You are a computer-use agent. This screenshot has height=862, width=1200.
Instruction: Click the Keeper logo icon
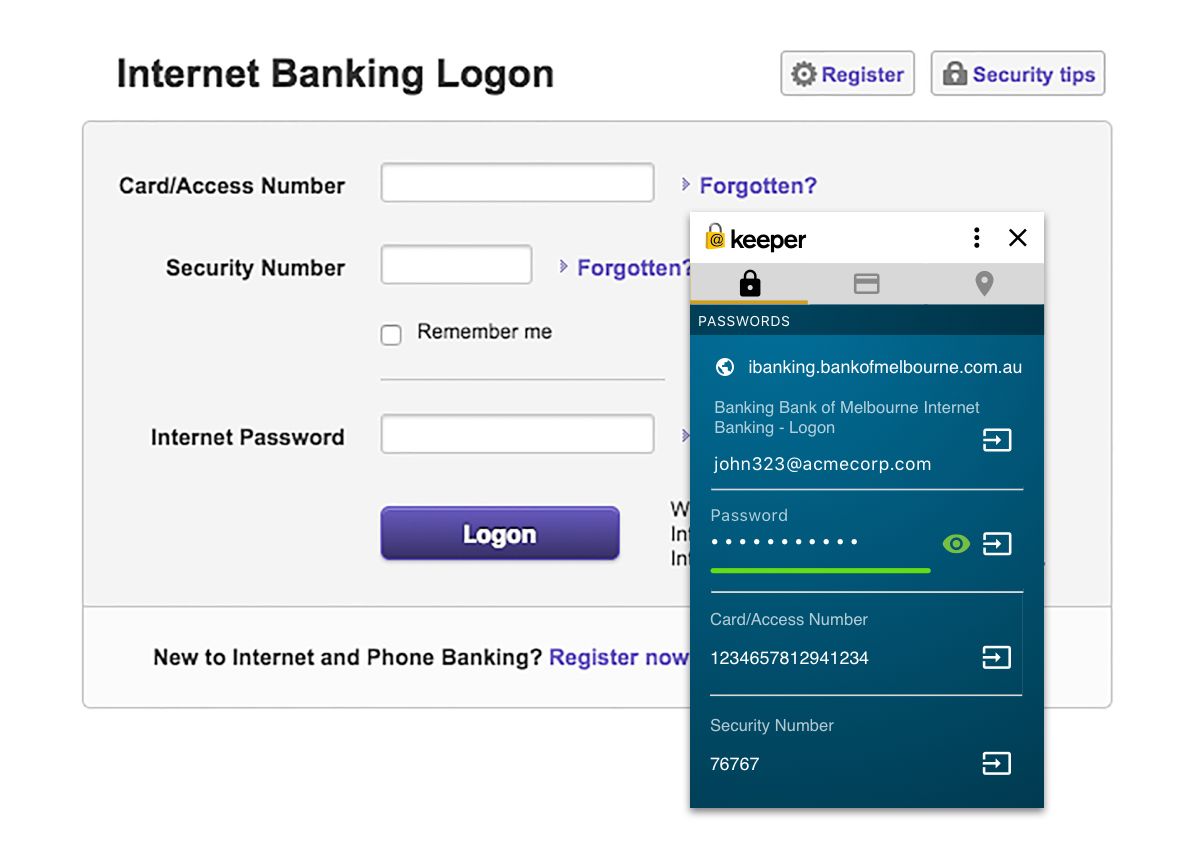715,238
